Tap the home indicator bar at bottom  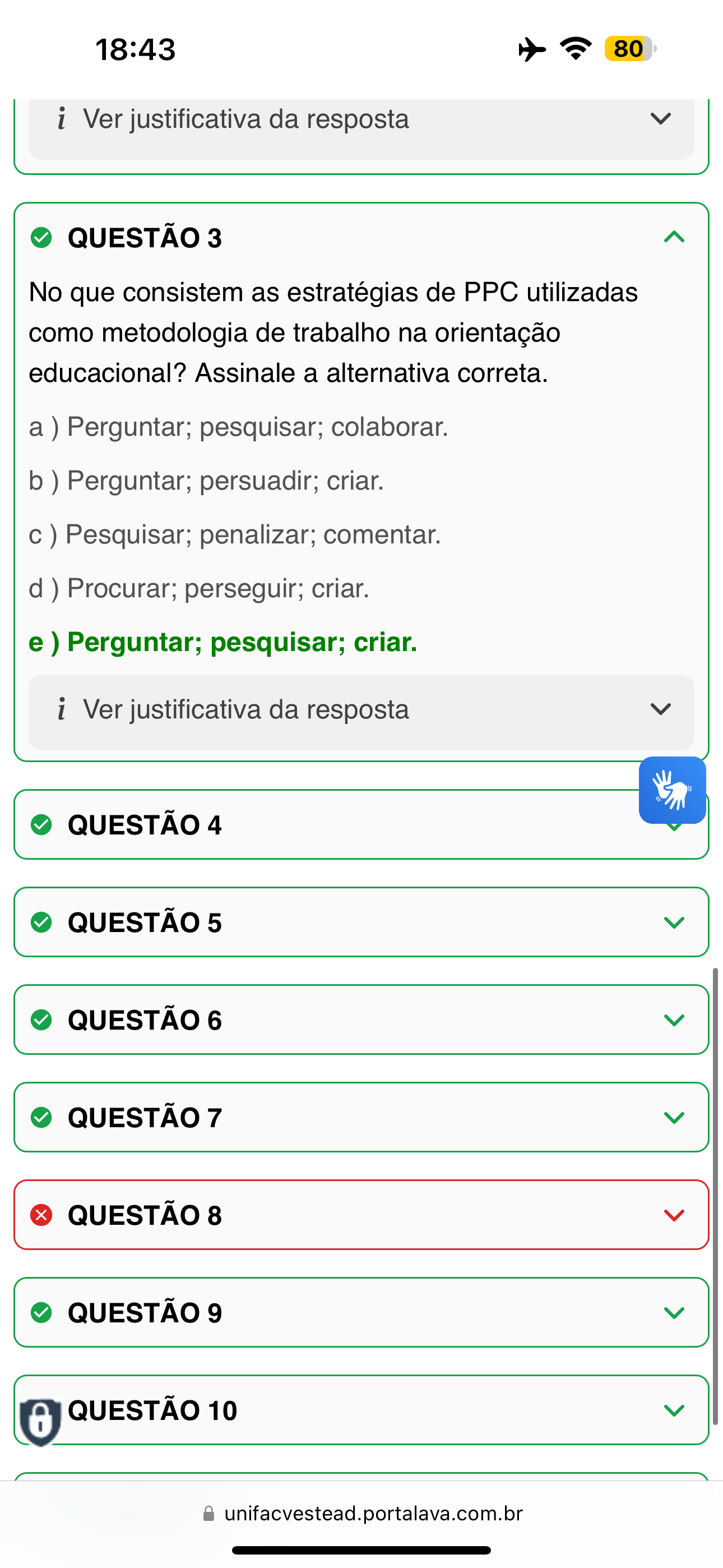coord(361,1549)
